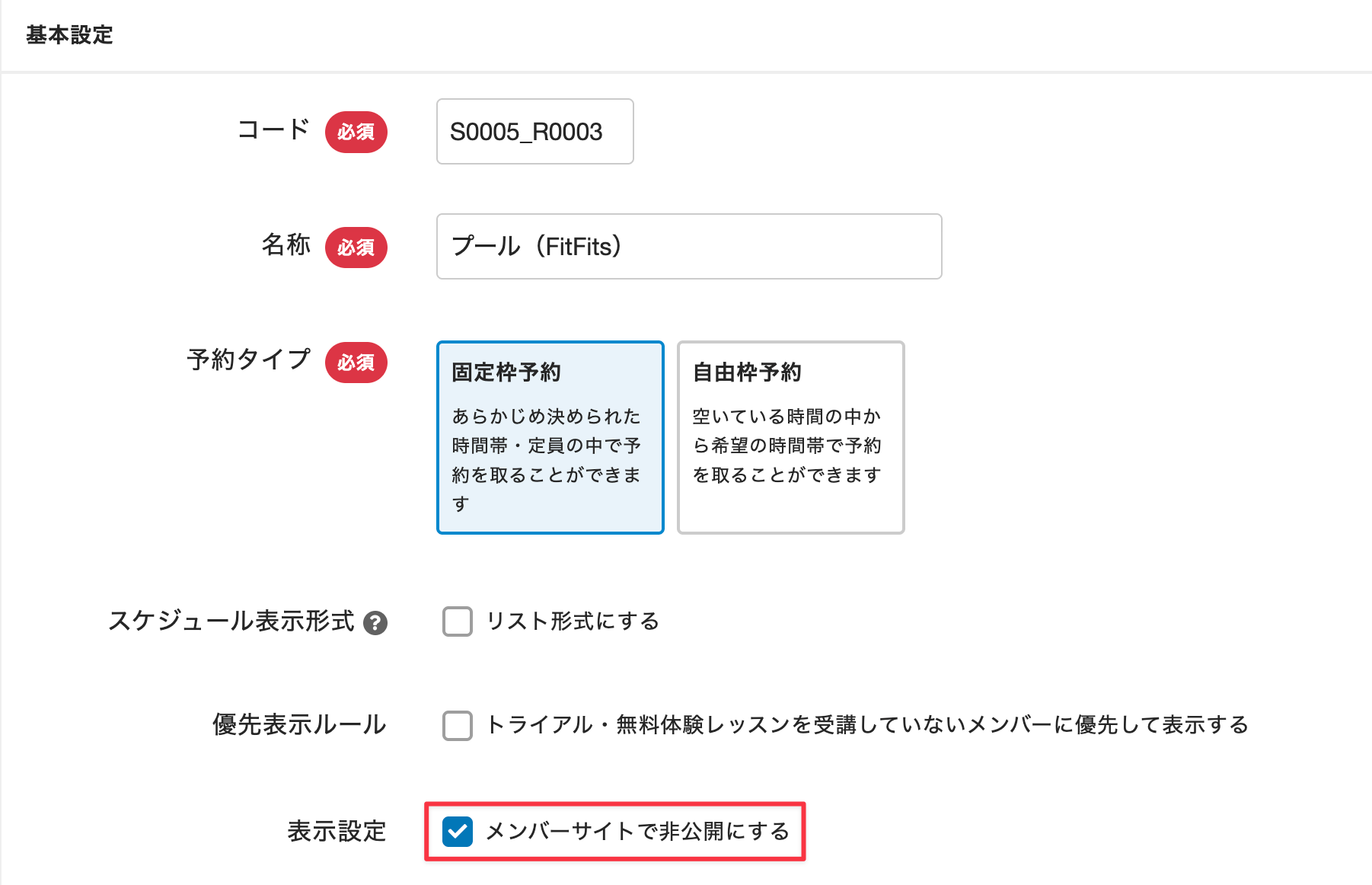Click the 自由枠予約 description text
This screenshot has width=1372, height=885.
point(787,446)
